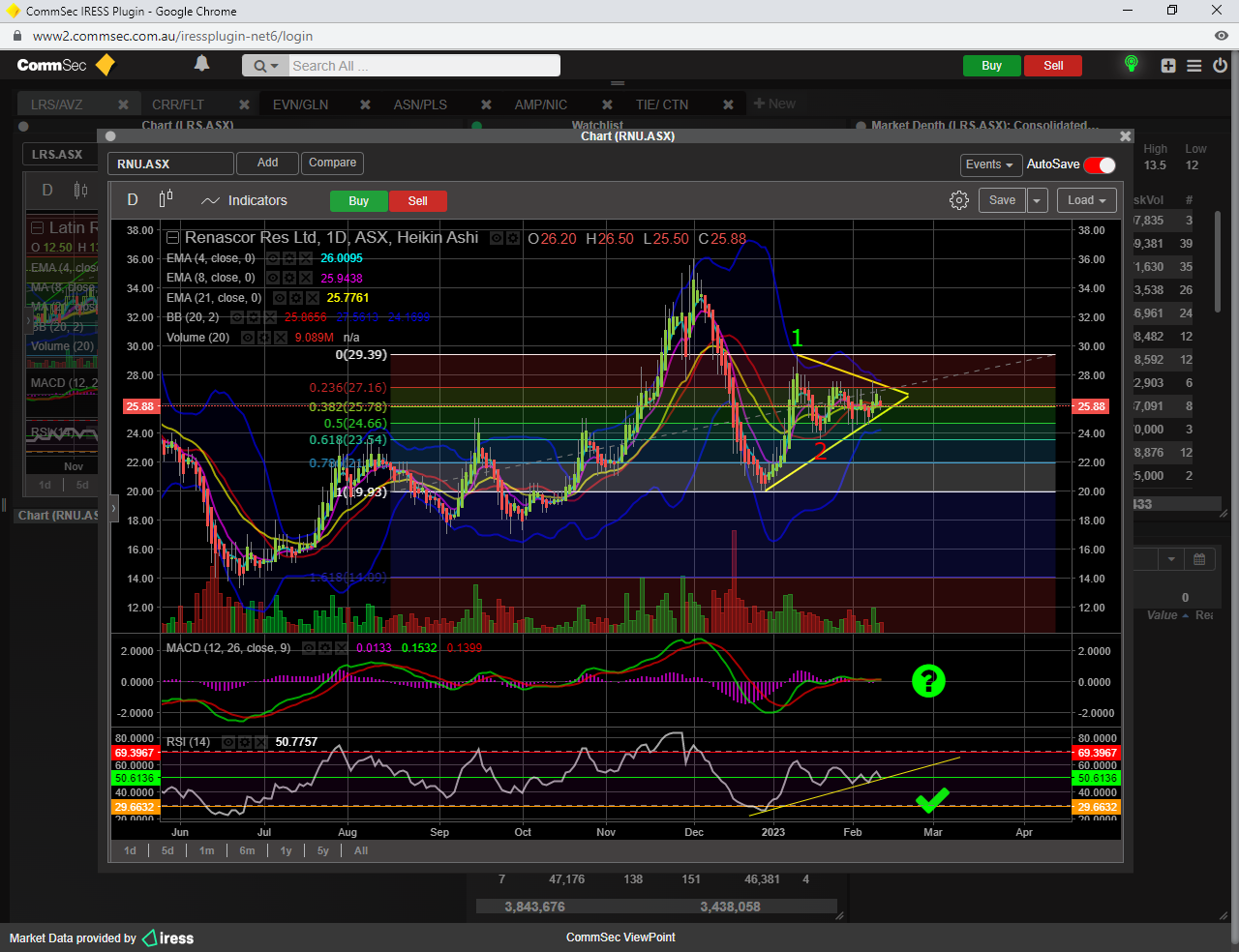Open the Load dropdown
Viewport: 1239px width, 952px height.
point(1087,200)
